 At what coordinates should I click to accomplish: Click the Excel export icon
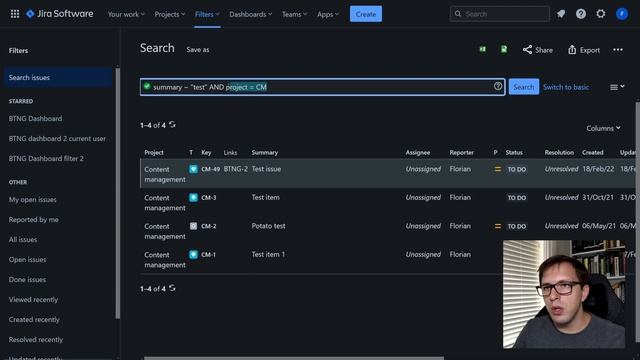click(x=482, y=49)
